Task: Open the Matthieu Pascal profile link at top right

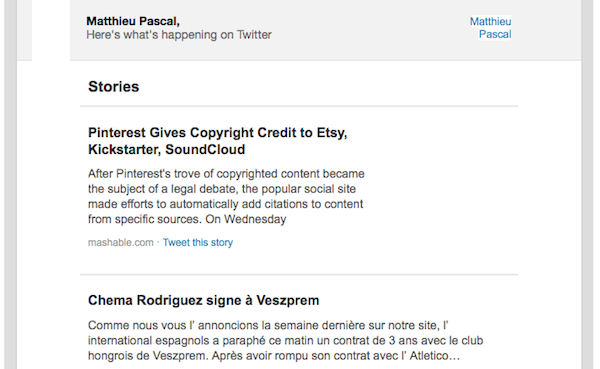Action: pos(491,28)
